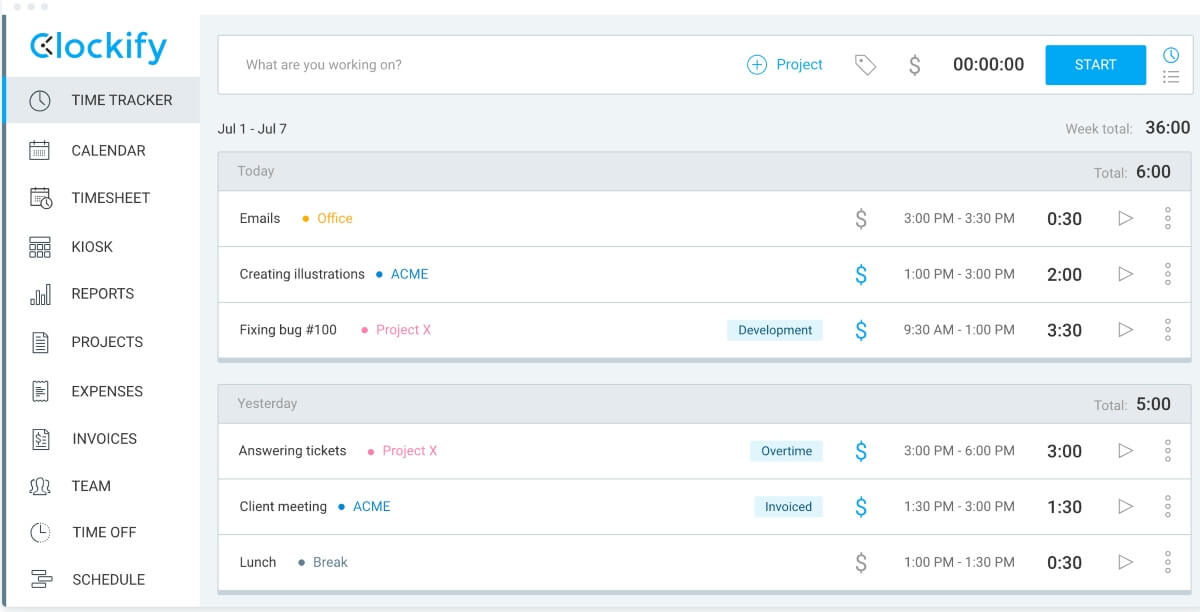Viewport: 1200px width, 612px height.
Task: Click the 'Answering tickets' description
Action: pos(292,451)
